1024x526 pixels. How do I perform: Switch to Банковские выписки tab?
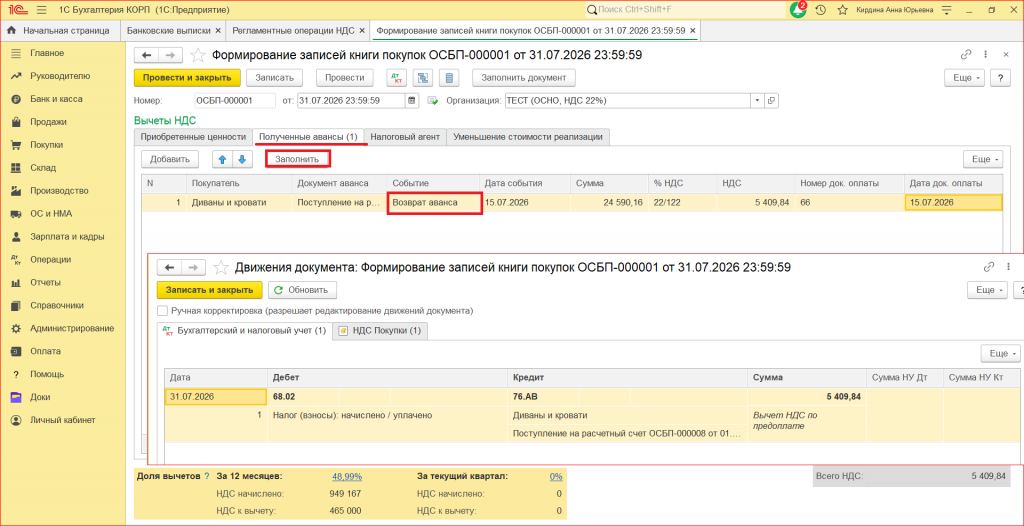tap(169, 30)
